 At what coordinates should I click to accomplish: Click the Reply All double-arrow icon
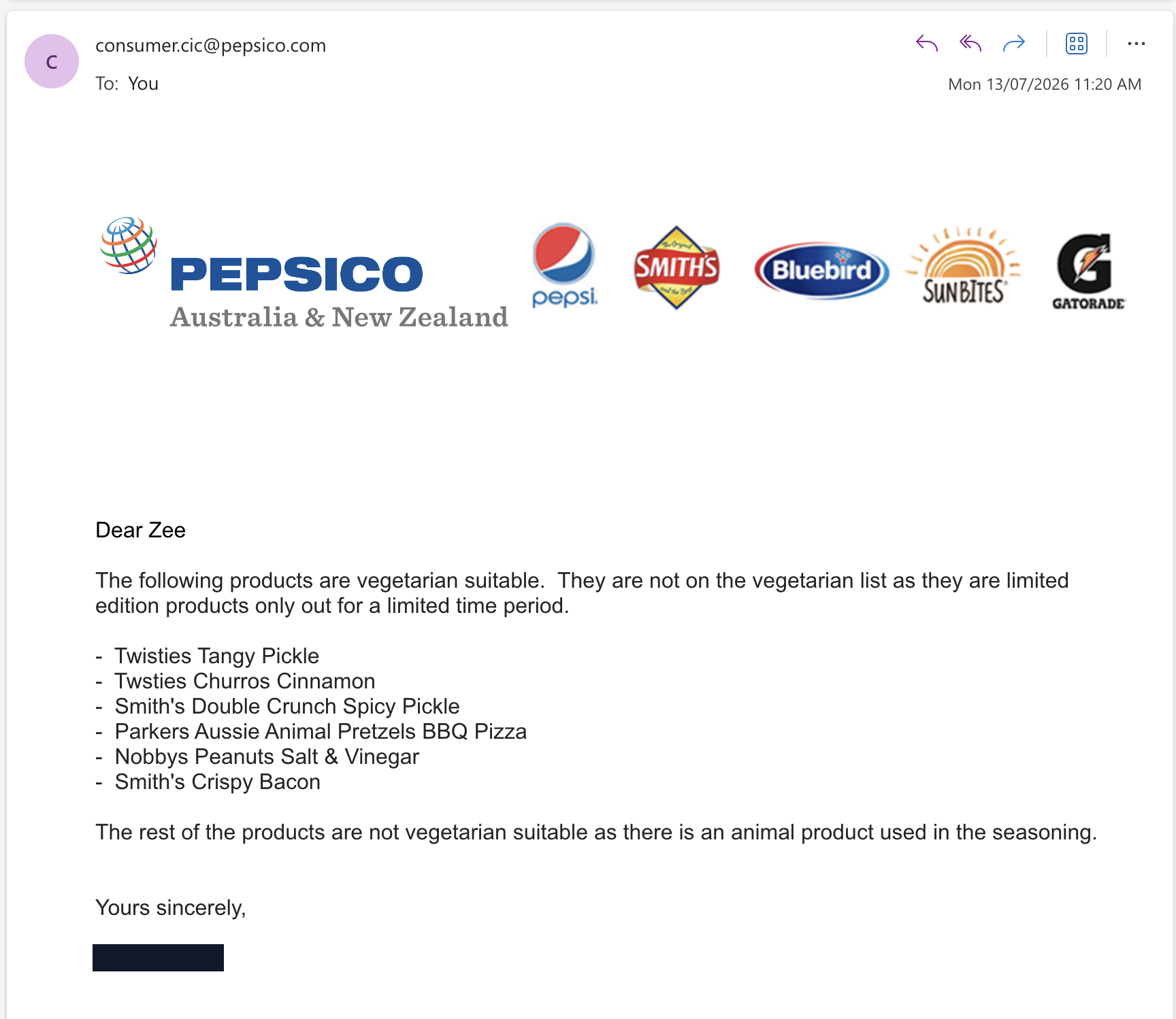point(970,44)
